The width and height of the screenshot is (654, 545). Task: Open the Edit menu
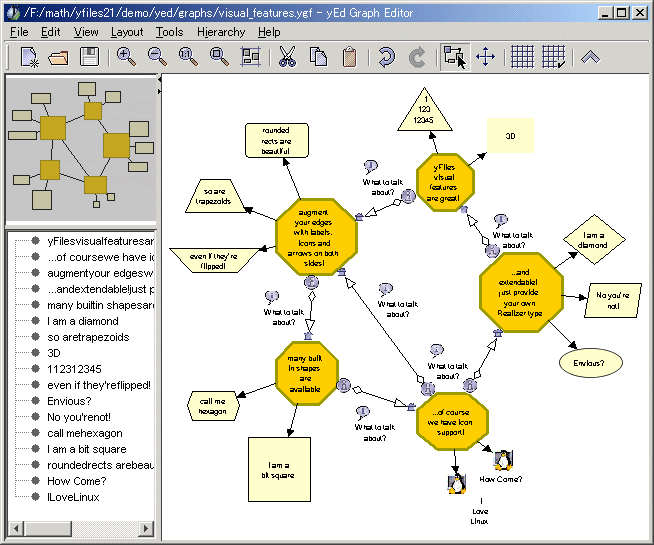coord(50,32)
